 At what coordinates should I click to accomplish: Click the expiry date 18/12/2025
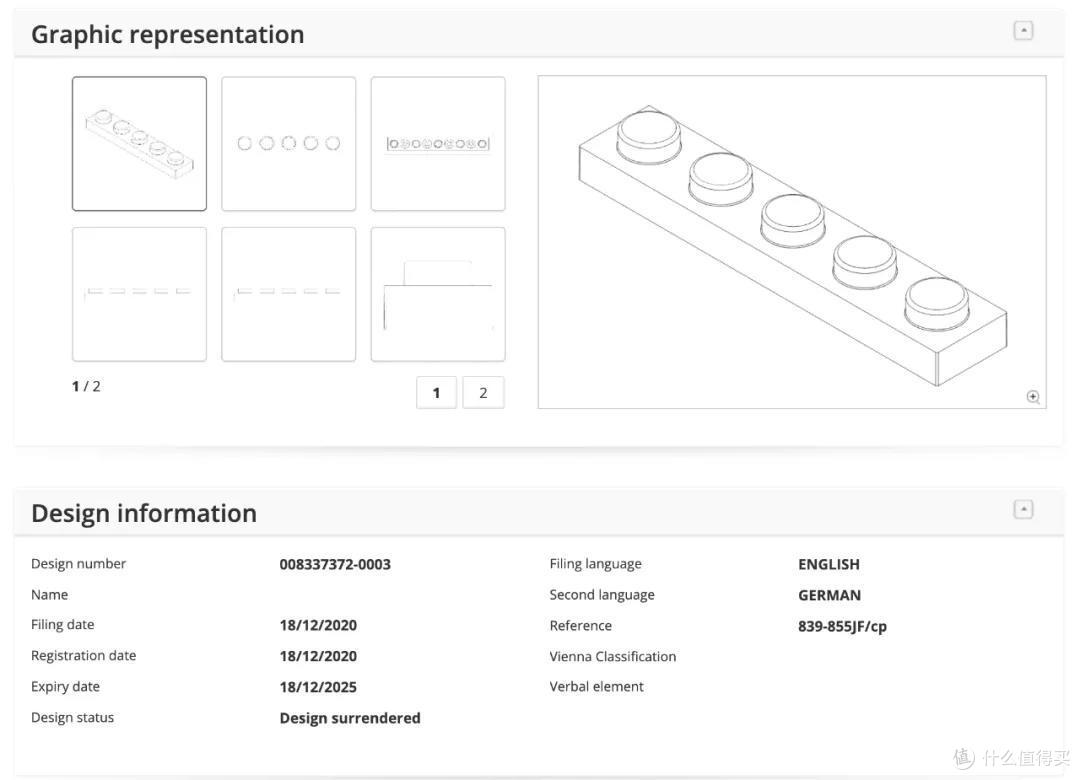click(x=318, y=687)
